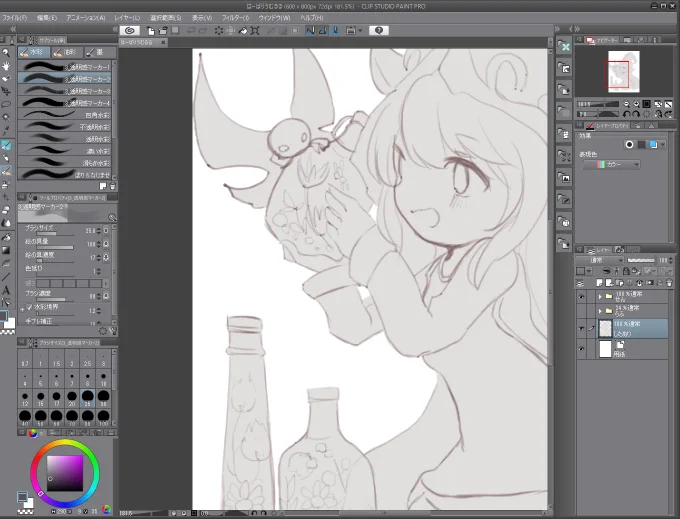Screen dimensions: 680x519
Task: Select the Auto select magic wand tool
Action: 6,117
